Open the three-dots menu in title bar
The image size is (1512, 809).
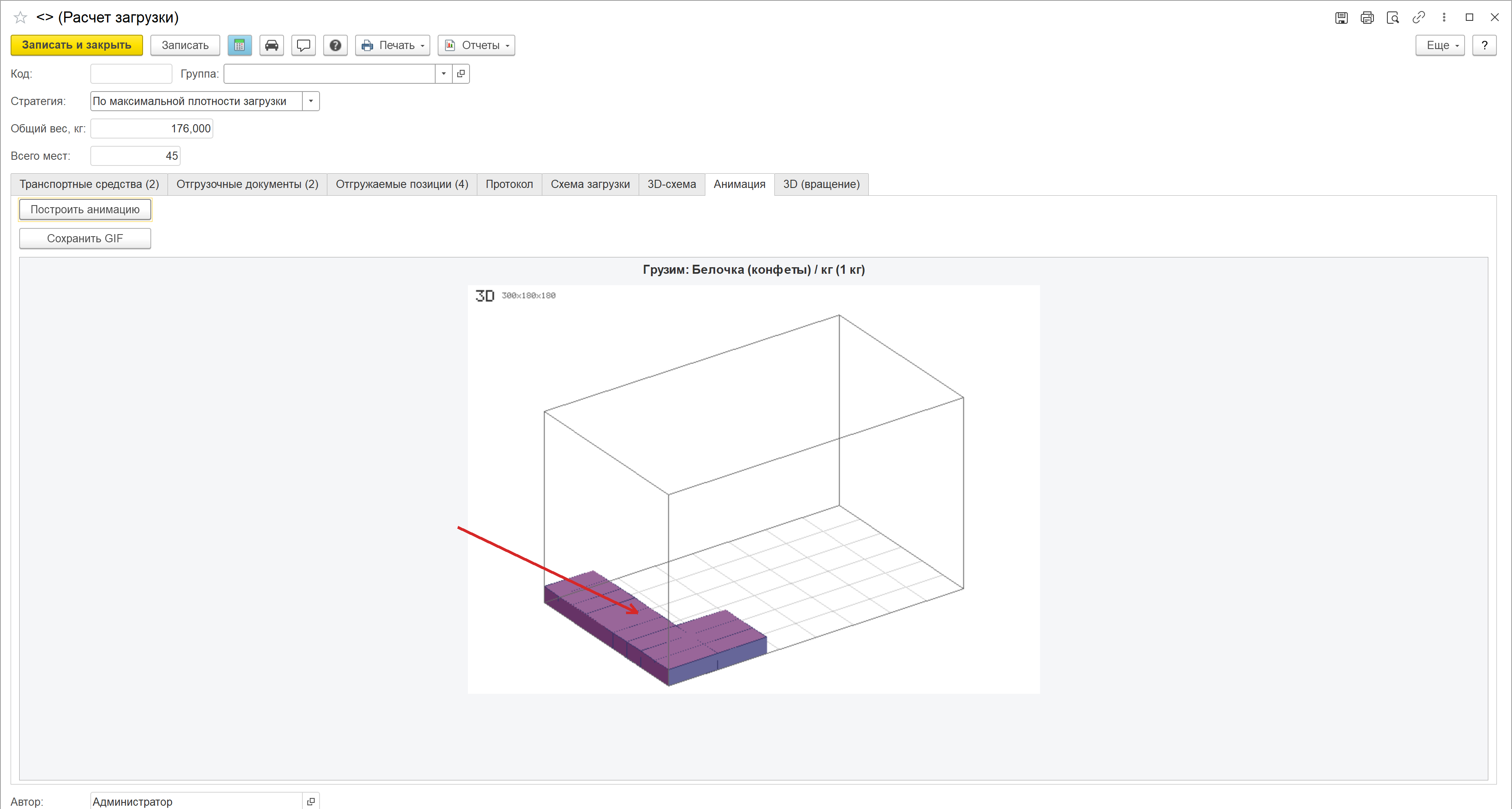pyautogui.click(x=1444, y=18)
